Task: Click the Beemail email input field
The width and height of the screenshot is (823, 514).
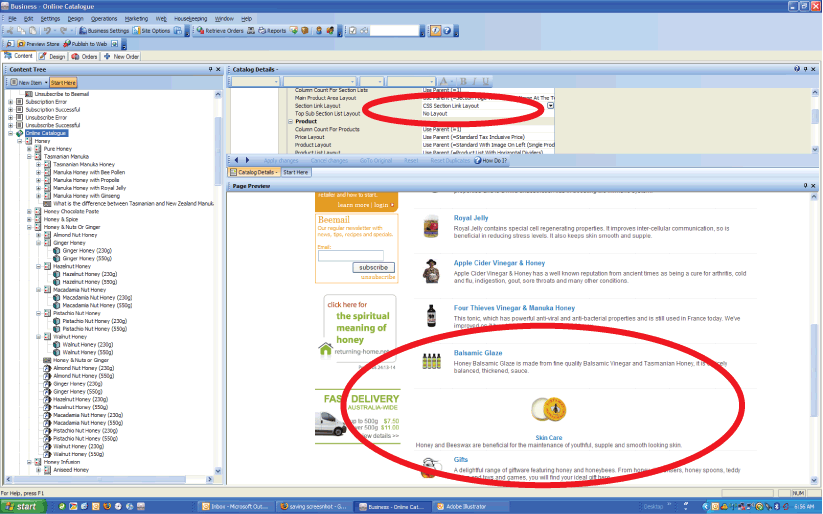Action: pos(350,255)
